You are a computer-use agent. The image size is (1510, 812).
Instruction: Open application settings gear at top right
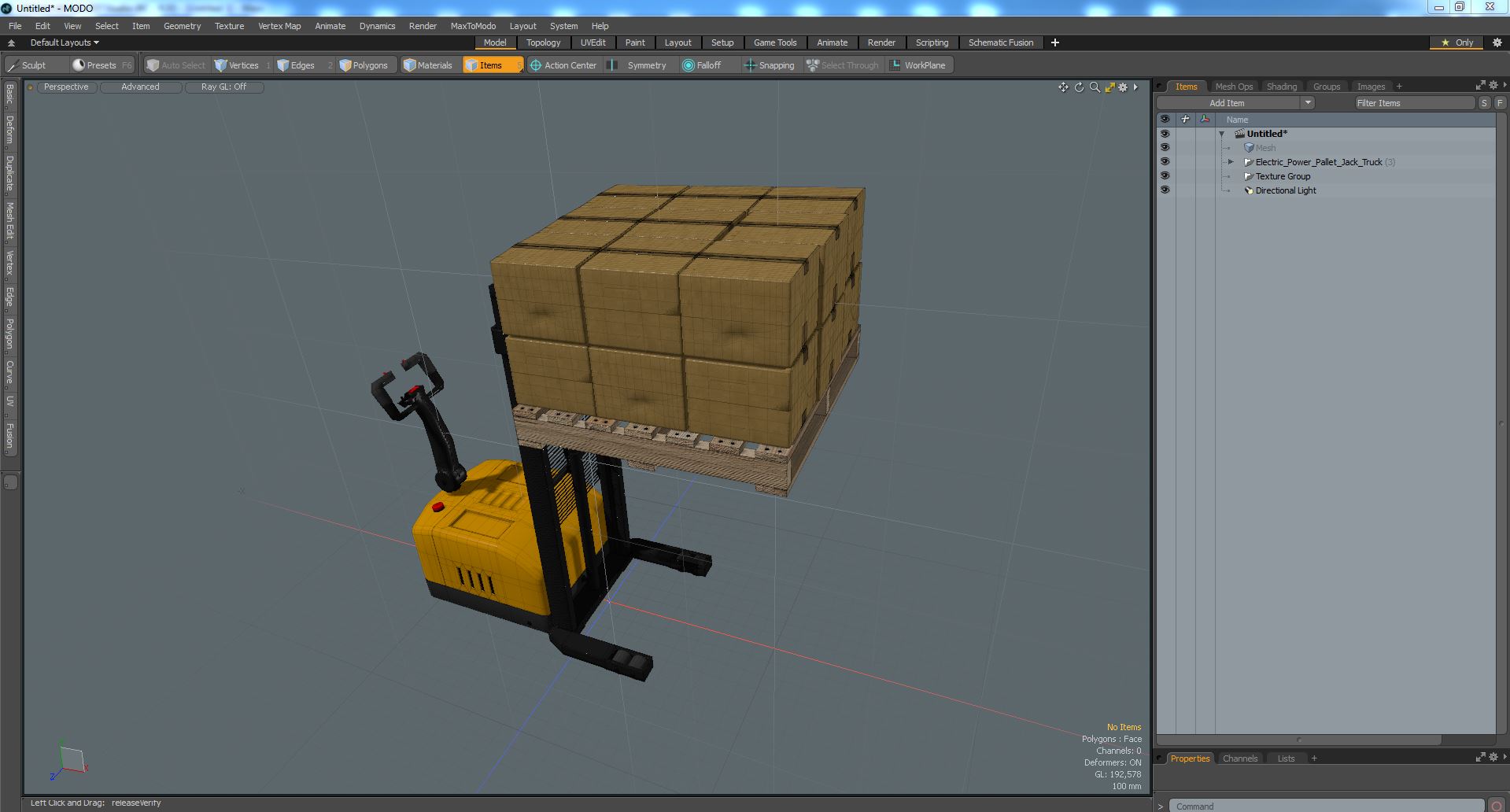[x=1497, y=42]
